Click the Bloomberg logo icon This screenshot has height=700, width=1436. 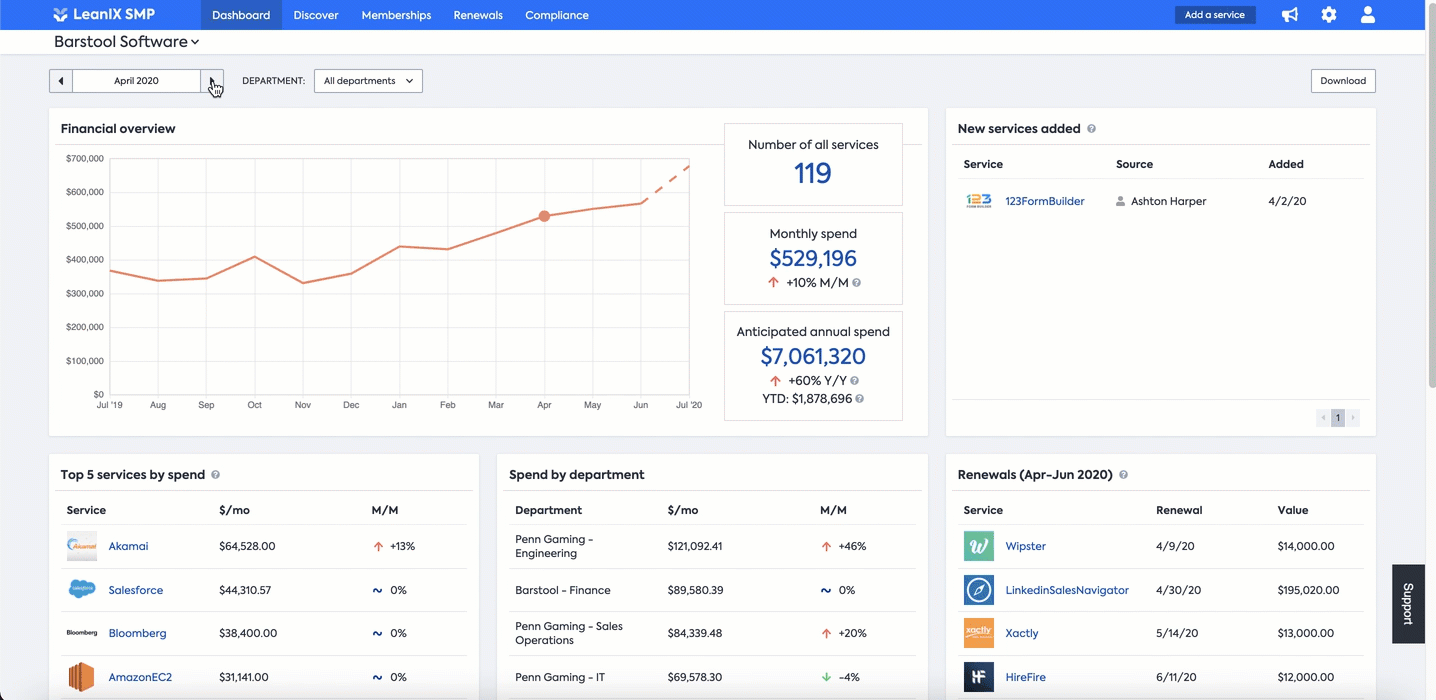[x=82, y=633]
